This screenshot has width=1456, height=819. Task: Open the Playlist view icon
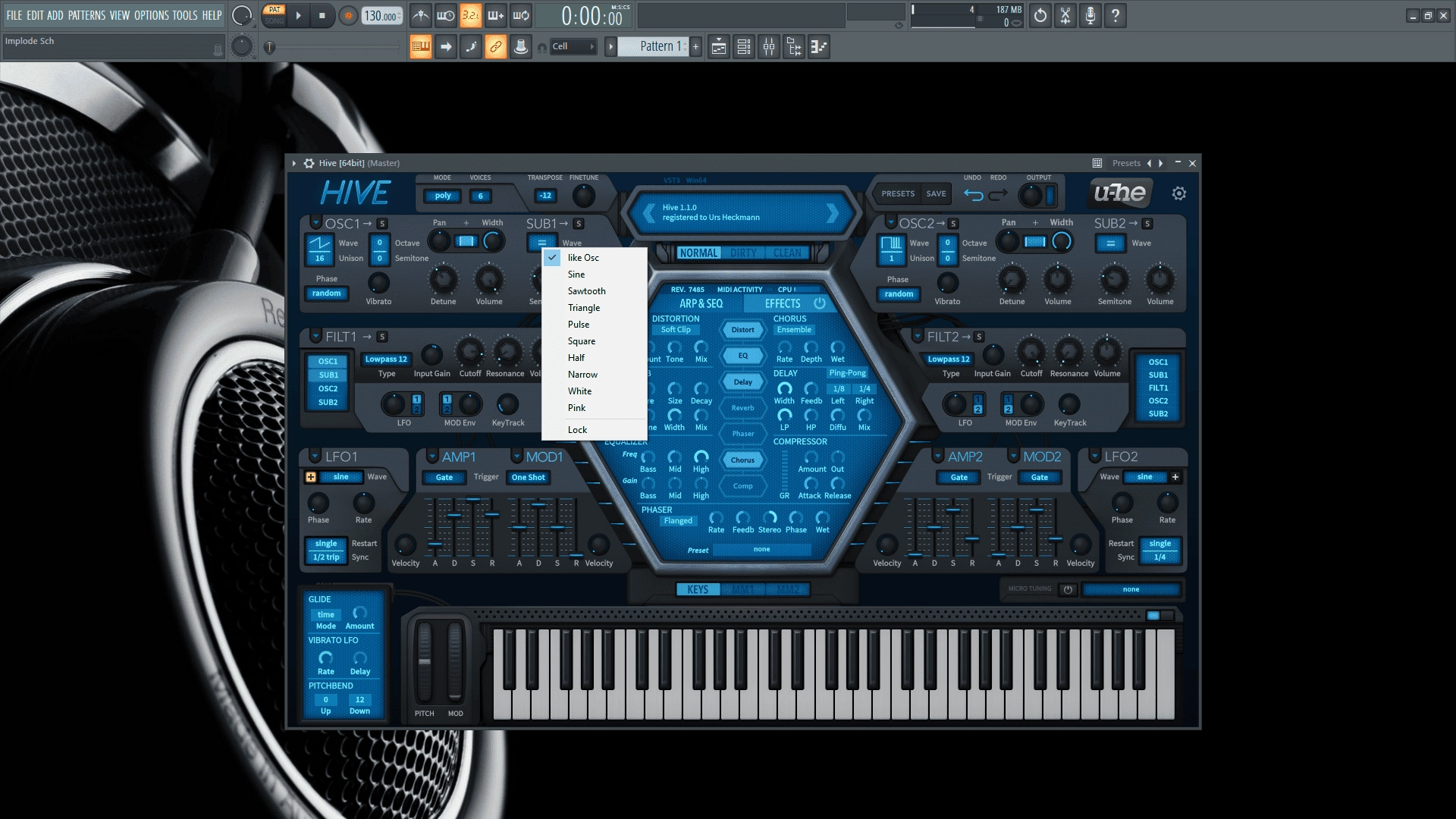click(x=719, y=47)
